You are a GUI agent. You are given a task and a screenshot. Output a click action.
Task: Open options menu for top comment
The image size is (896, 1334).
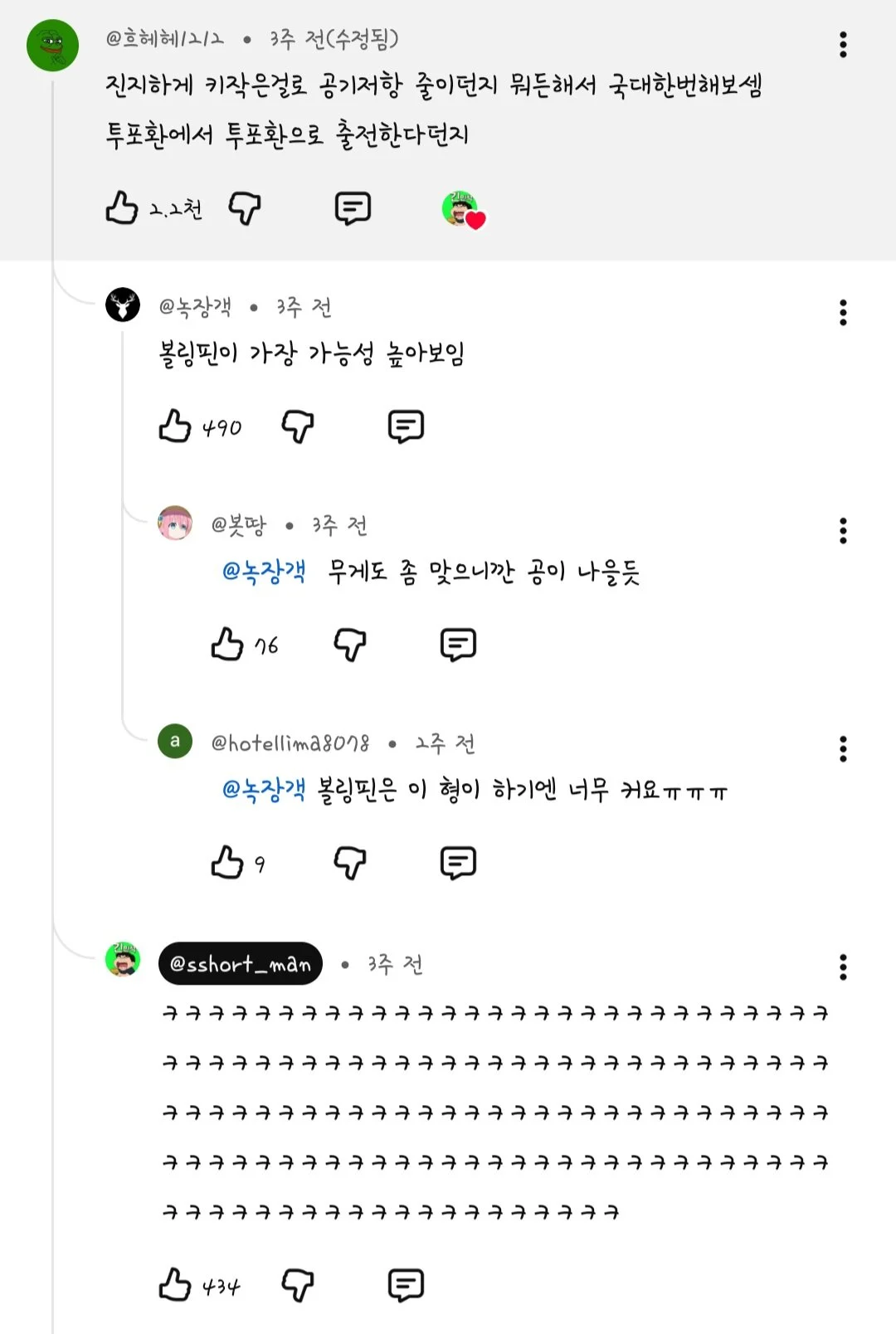[843, 45]
